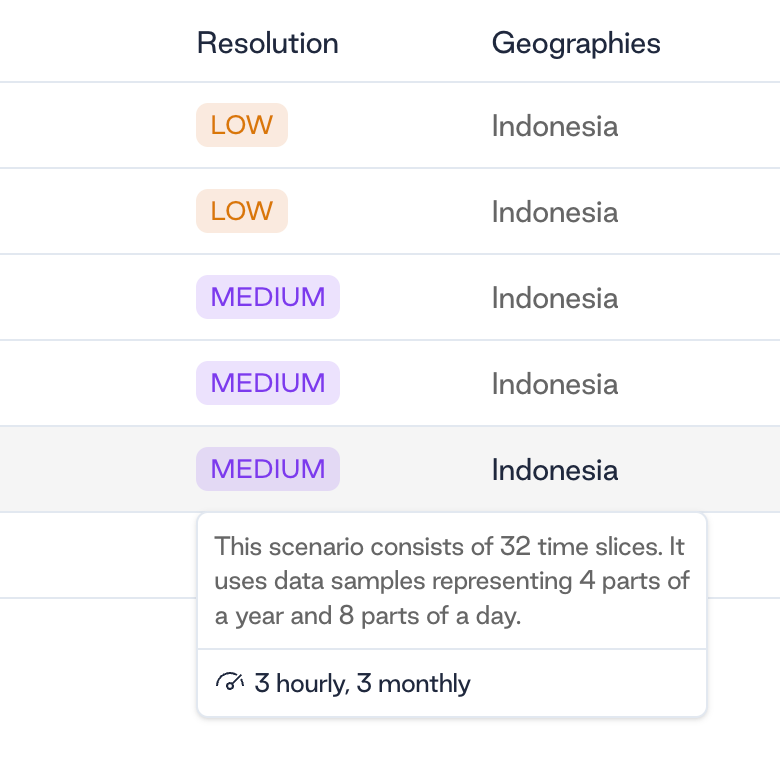
Task: Click the Geographies column header
Action: click(576, 43)
